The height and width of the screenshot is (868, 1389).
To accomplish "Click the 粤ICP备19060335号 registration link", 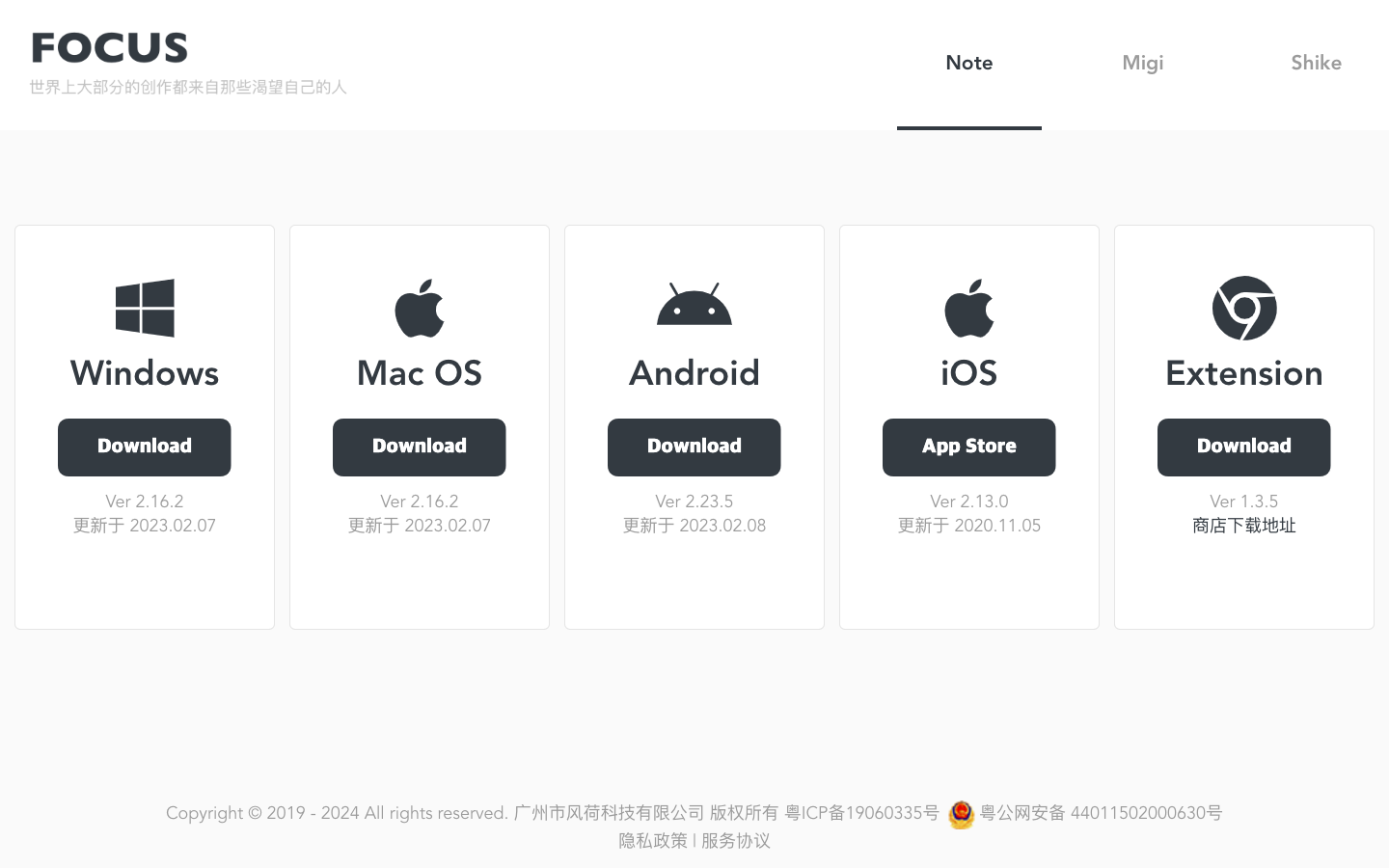I will tap(858, 813).
